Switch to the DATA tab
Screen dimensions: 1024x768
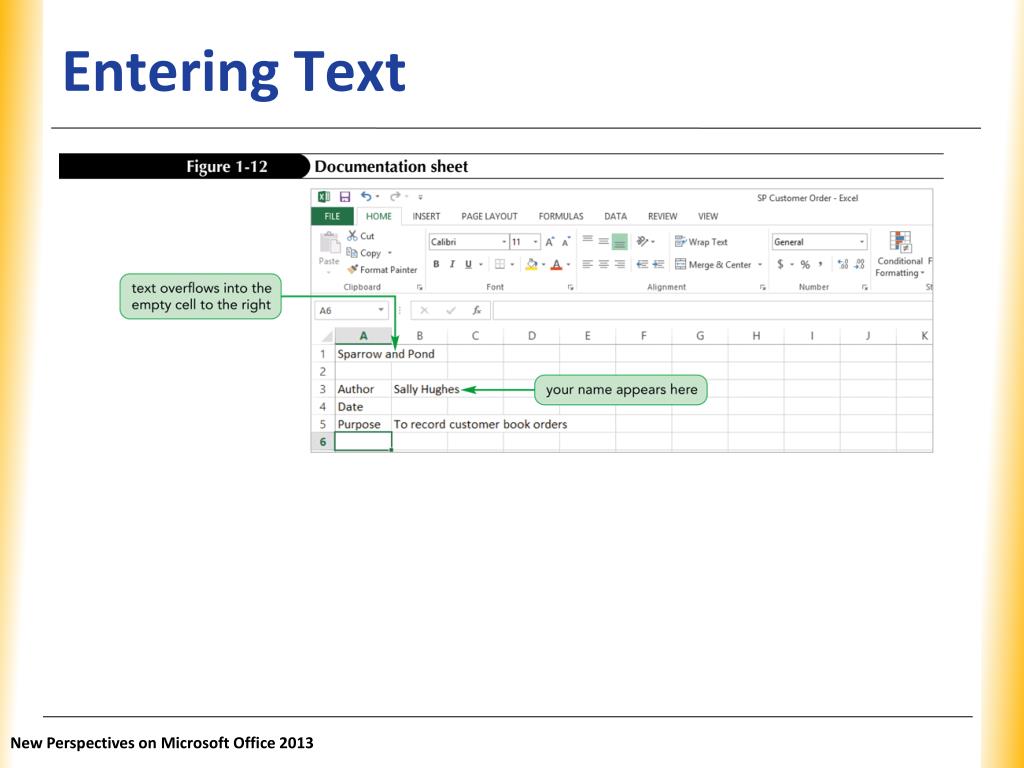pos(615,216)
